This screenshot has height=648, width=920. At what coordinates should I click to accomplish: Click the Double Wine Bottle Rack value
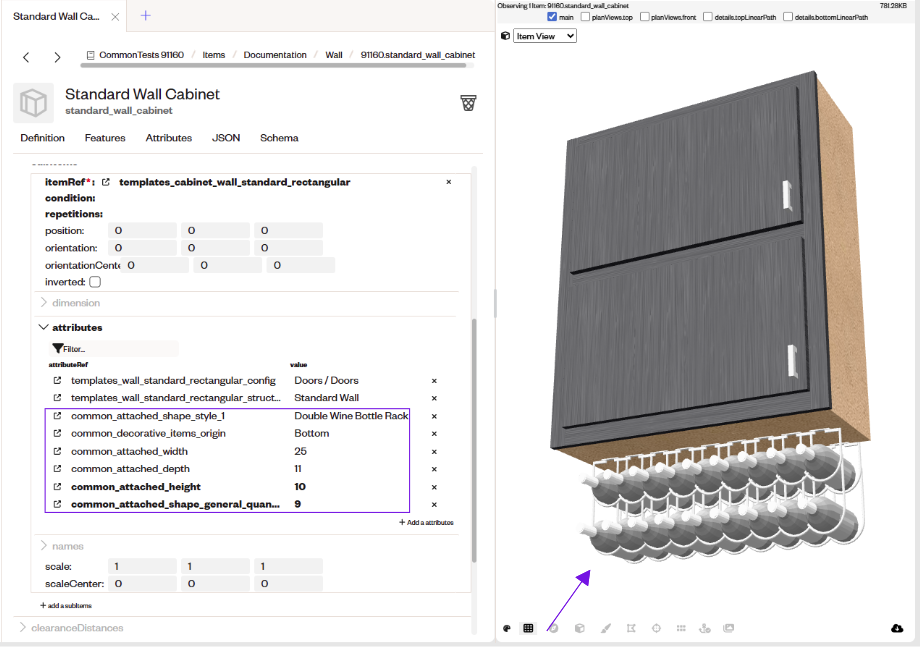[351, 416]
